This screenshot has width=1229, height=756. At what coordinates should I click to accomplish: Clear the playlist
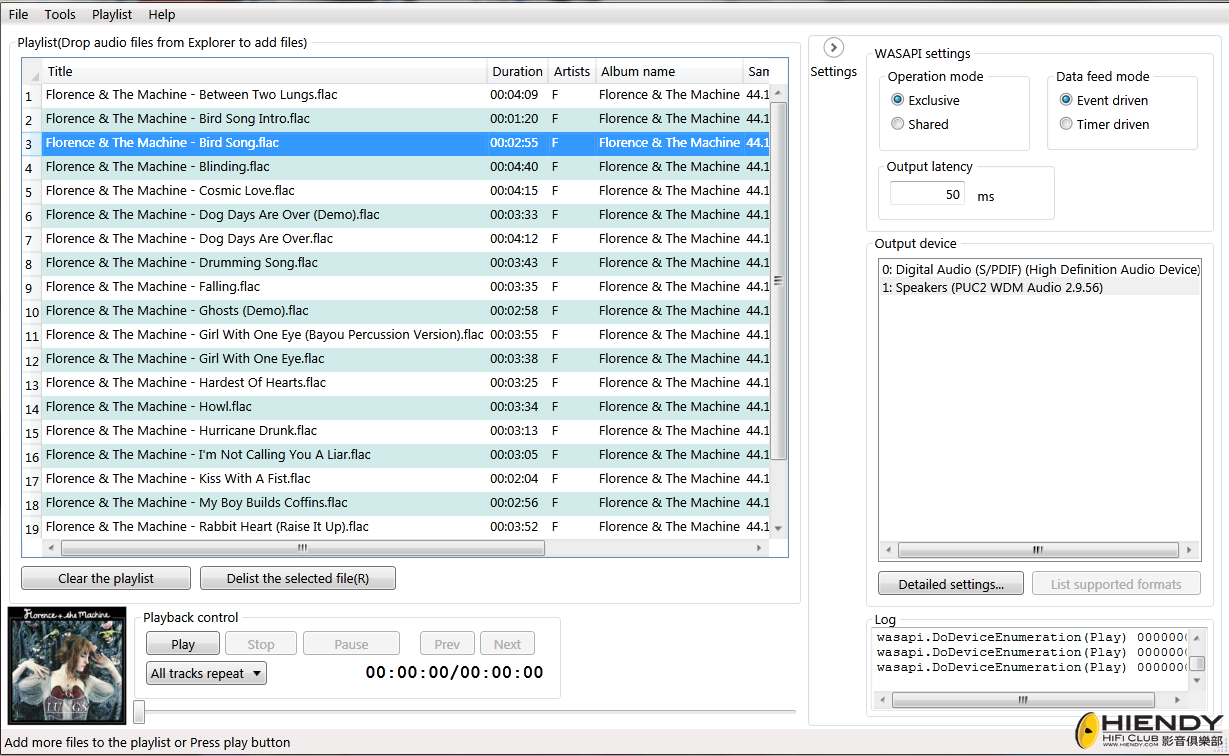[x=105, y=578]
